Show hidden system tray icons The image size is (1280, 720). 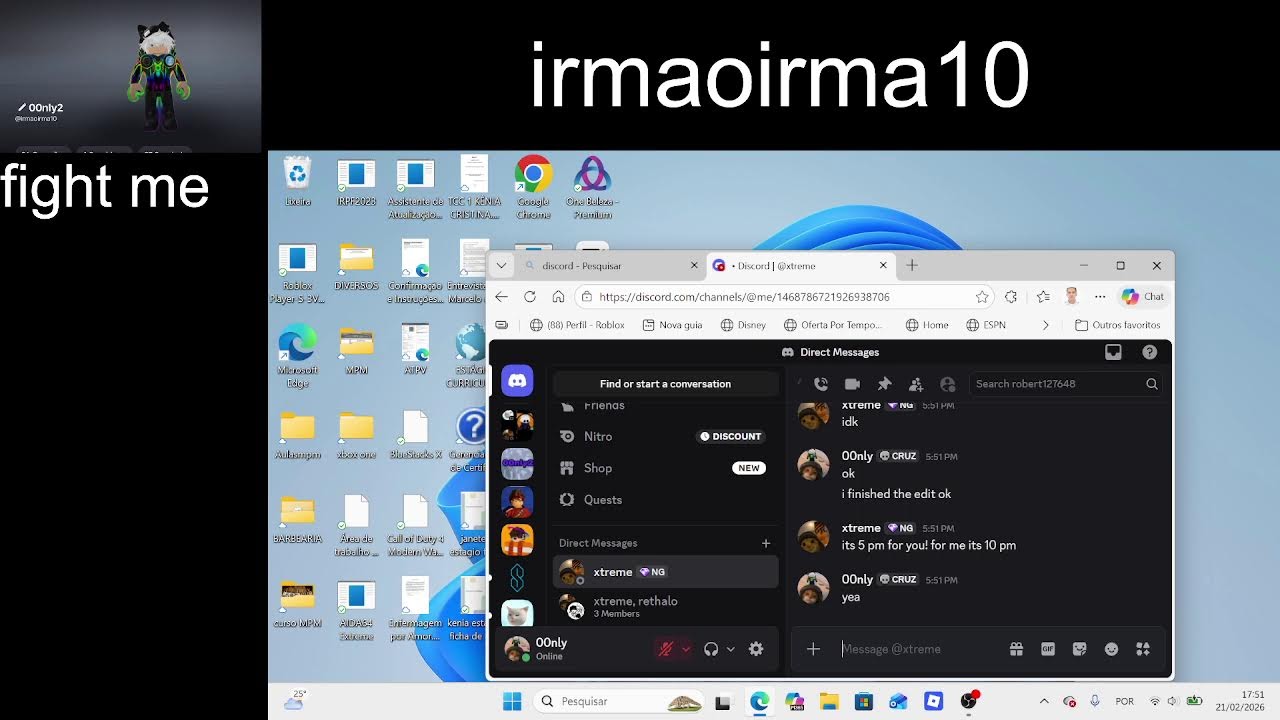(1044, 701)
